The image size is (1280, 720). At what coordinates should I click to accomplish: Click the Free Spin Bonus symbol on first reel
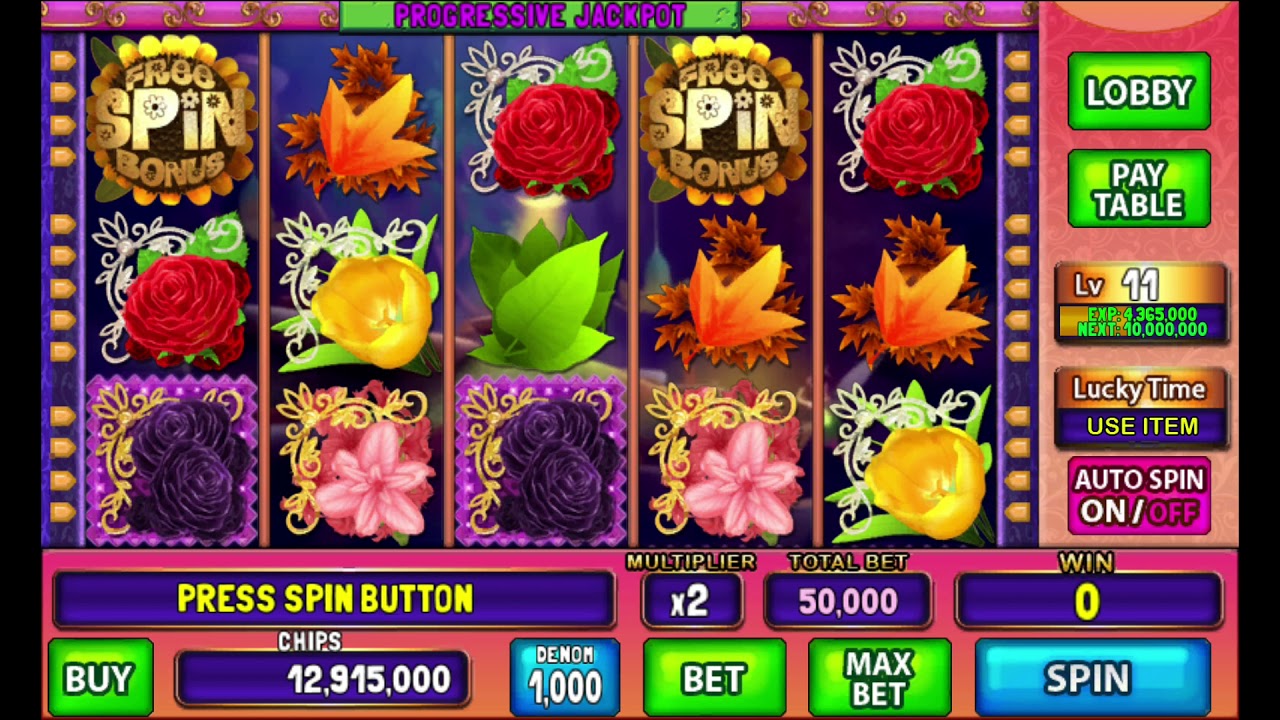172,120
